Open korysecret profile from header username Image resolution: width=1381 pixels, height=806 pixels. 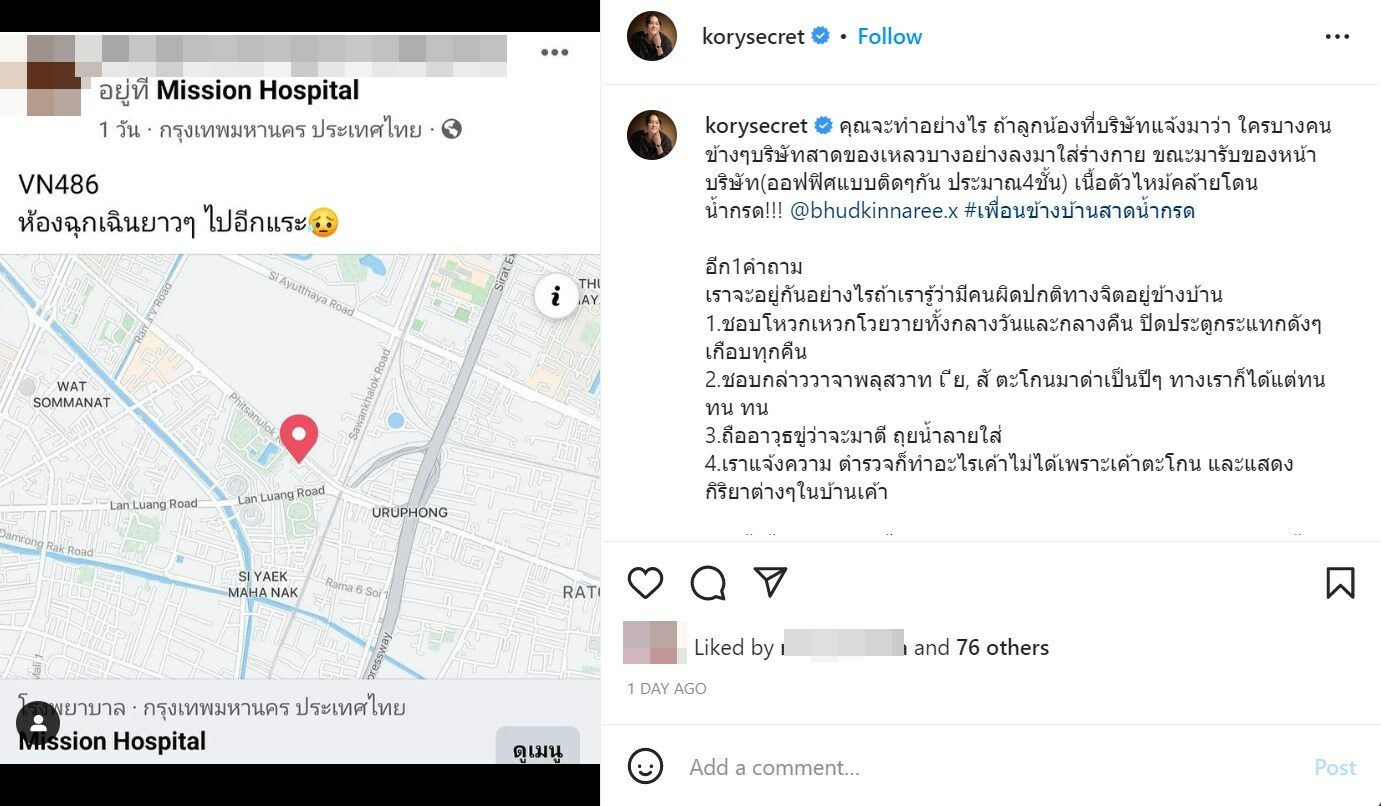[753, 37]
